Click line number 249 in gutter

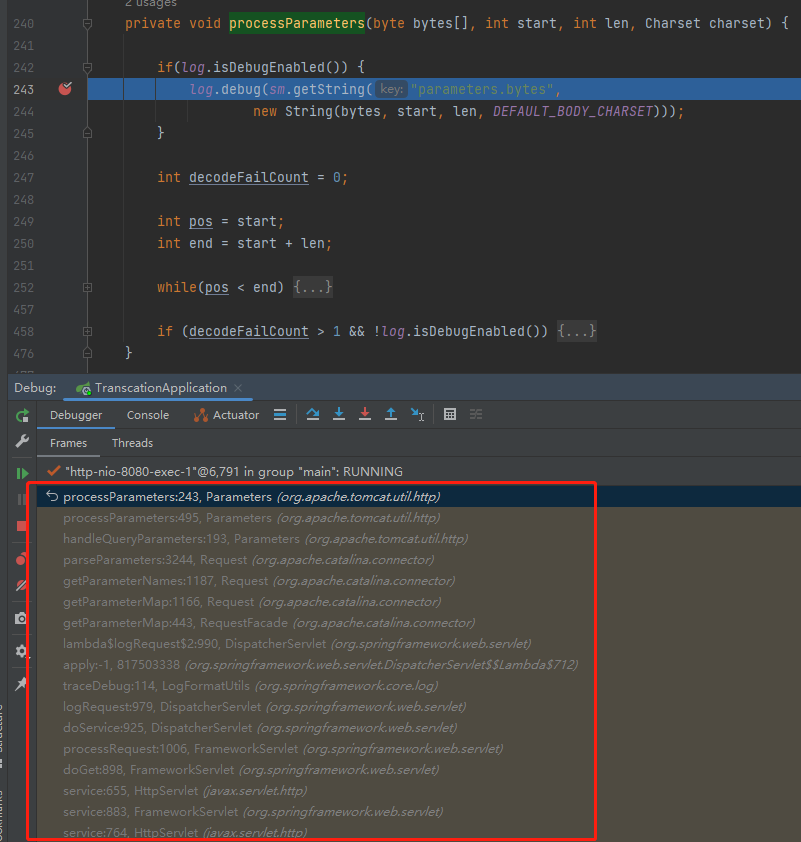pos(24,221)
